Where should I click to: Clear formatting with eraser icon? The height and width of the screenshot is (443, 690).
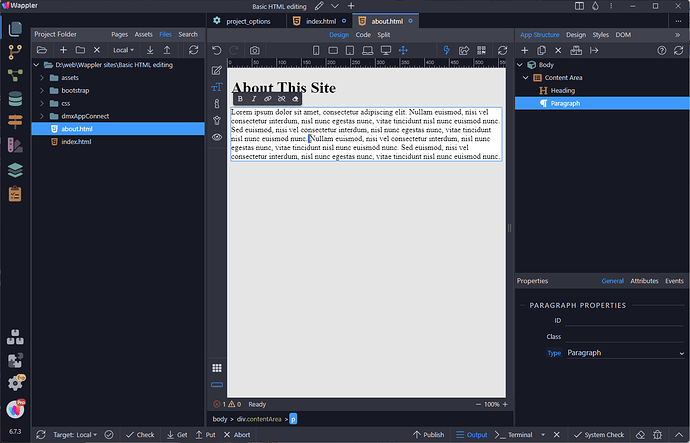tap(295, 99)
